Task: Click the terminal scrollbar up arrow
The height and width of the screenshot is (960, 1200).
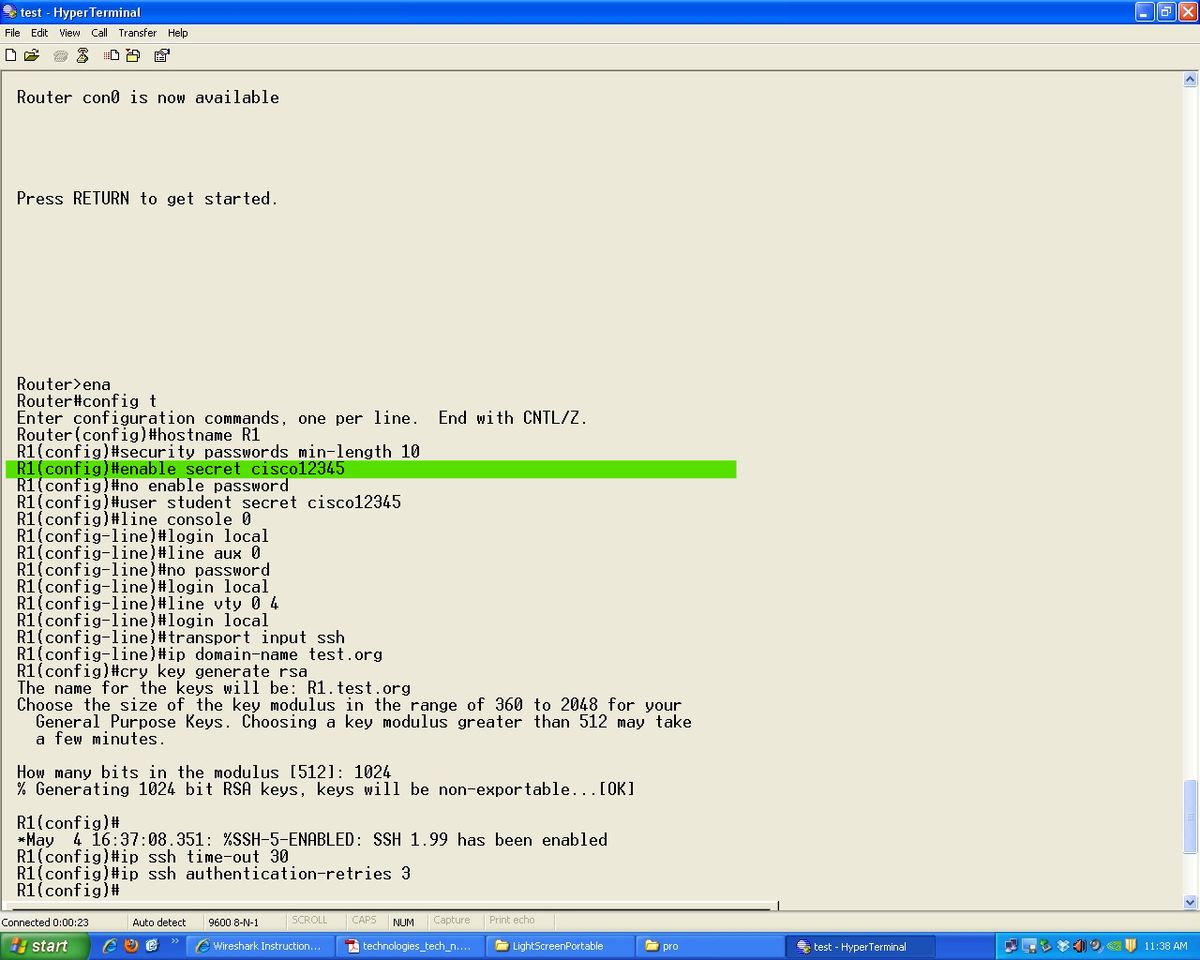Action: click(x=1190, y=79)
